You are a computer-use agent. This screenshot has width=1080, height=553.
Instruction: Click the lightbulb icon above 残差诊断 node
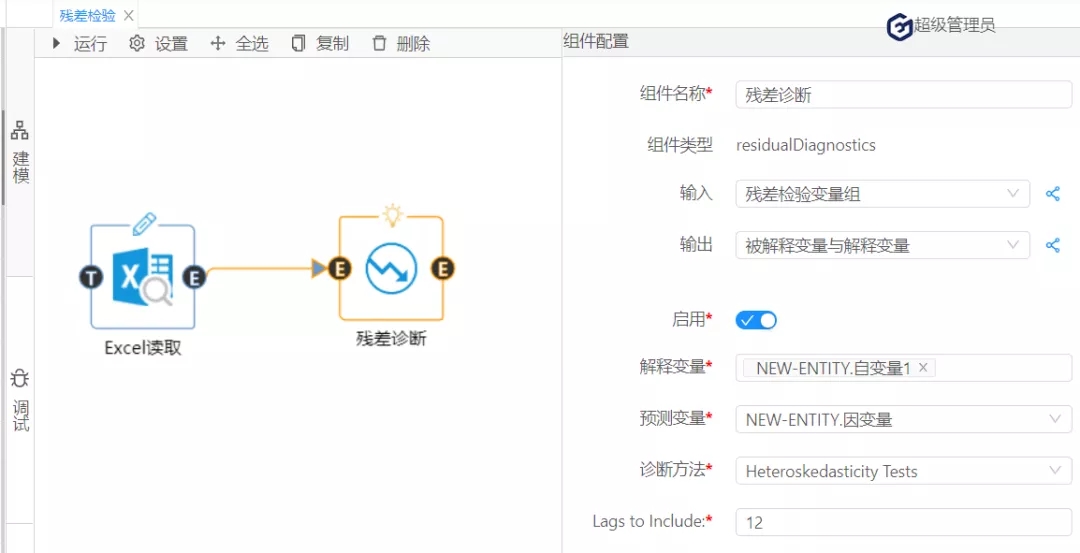coord(392,213)
